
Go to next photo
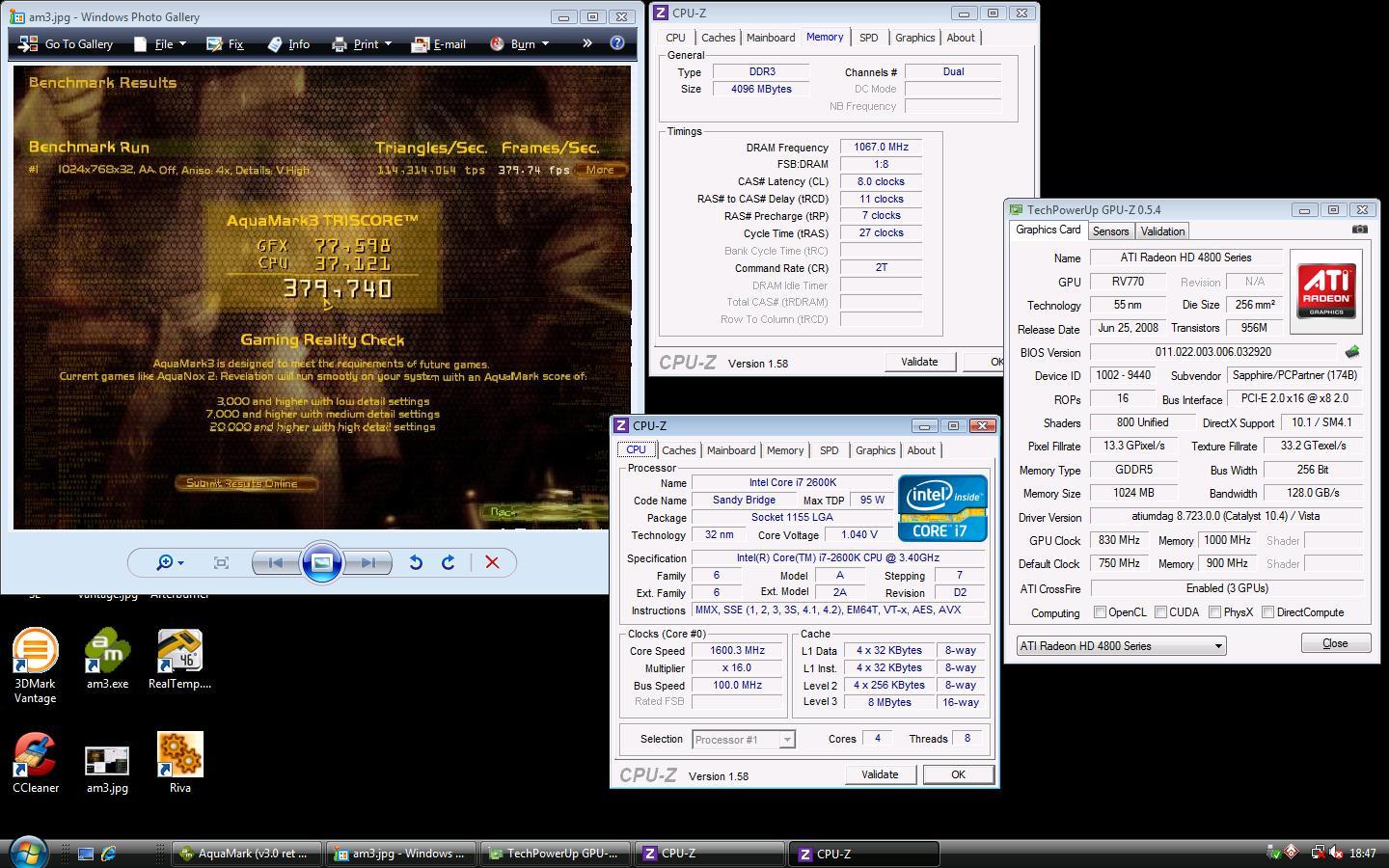368,562
